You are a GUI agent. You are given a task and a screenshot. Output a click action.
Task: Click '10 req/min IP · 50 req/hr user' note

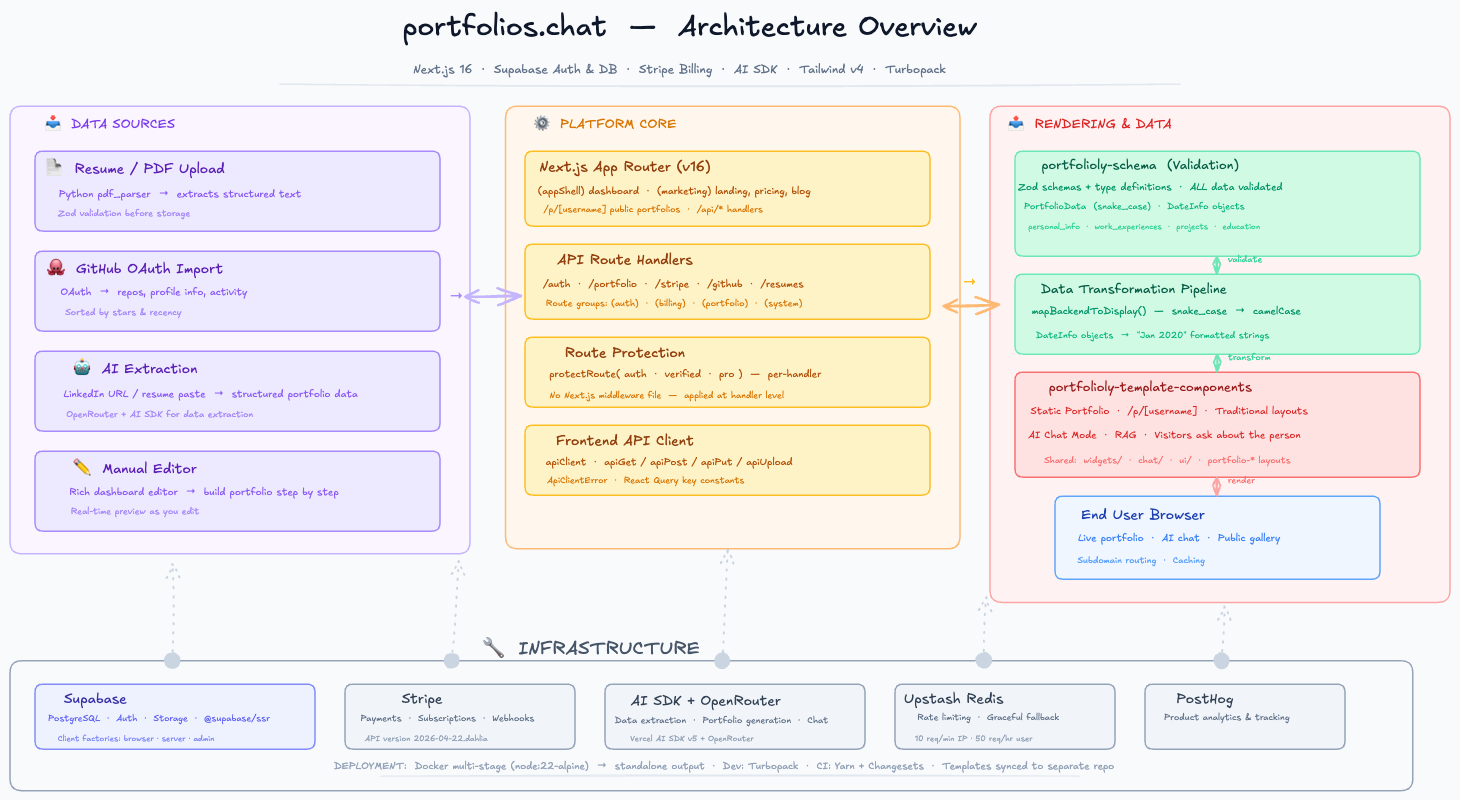pos(973,739)
